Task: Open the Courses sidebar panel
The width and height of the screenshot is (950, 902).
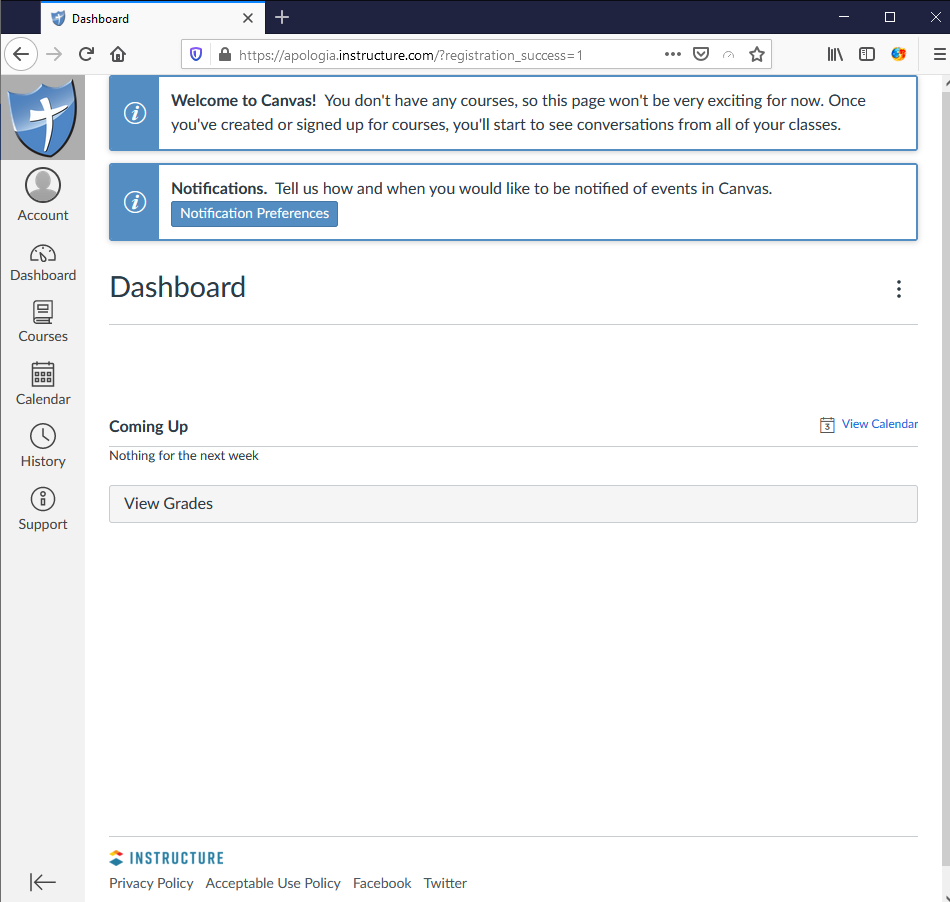Action: [x=43, y=324]
